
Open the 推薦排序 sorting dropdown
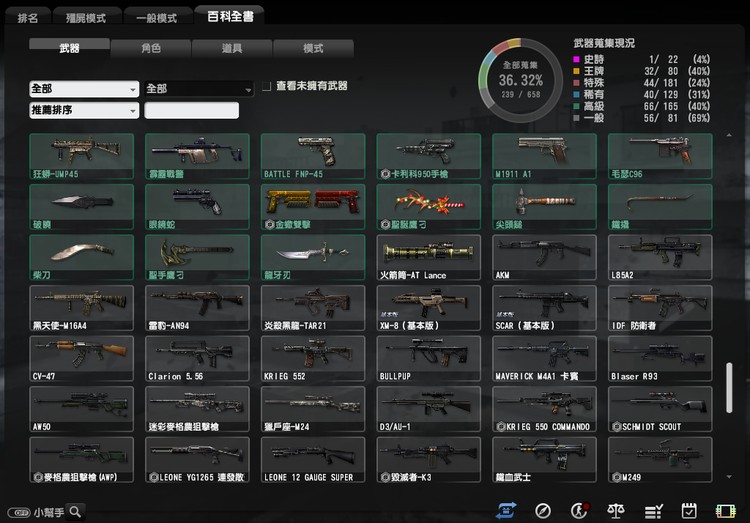tap(84, 111)
